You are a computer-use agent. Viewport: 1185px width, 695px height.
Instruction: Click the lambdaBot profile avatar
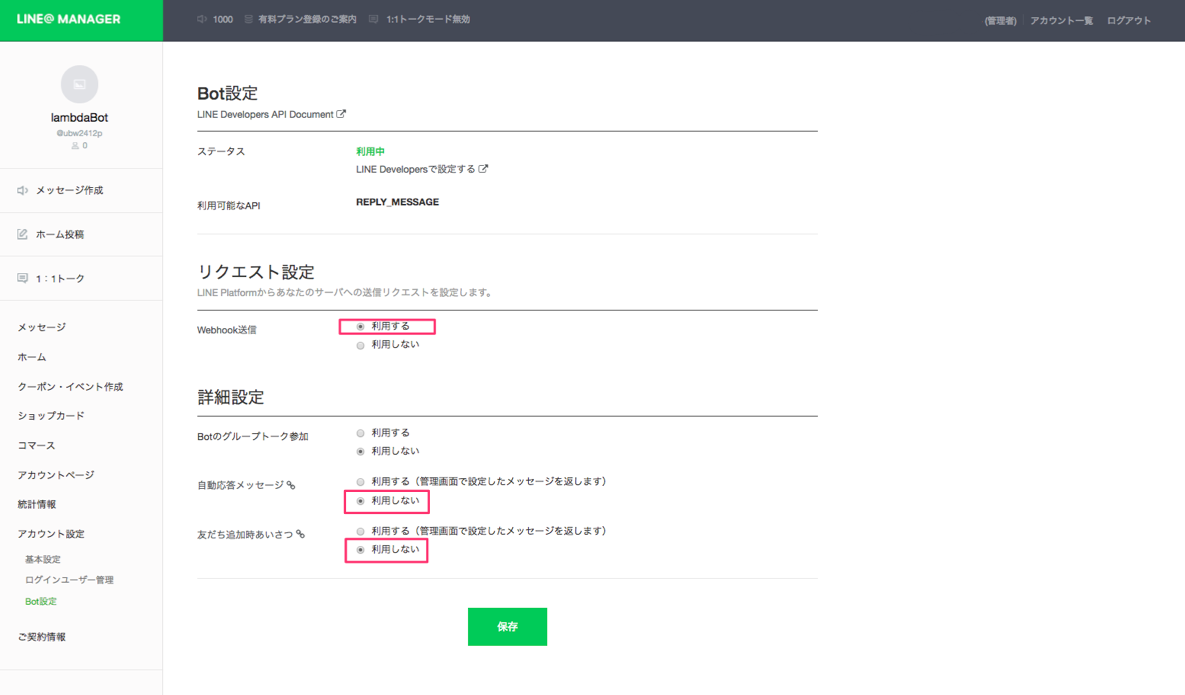click(x=79, y=84)
